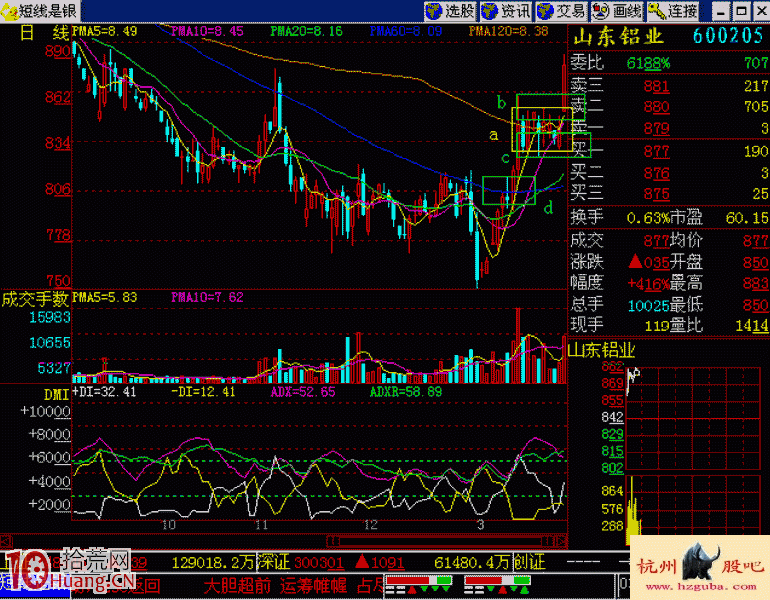Click the 750 price axis label
This screenshot has height=600, width=770.
pos(58,280)
